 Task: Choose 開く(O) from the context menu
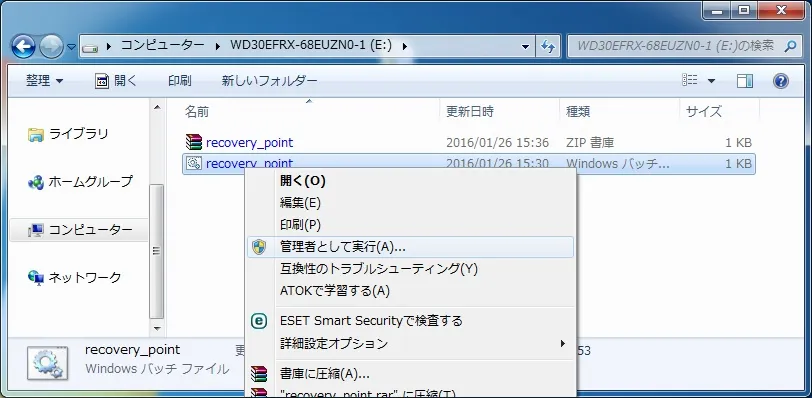click(411, 181)
